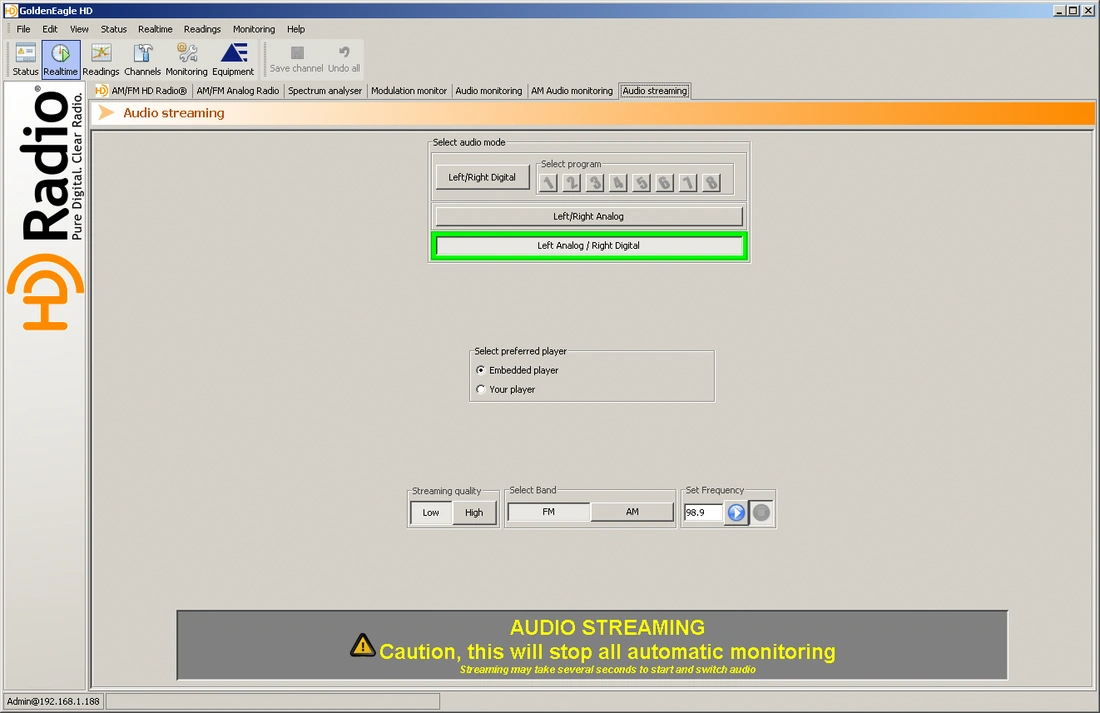Open the Help menu
The image size is (1100, 713).
296,29
